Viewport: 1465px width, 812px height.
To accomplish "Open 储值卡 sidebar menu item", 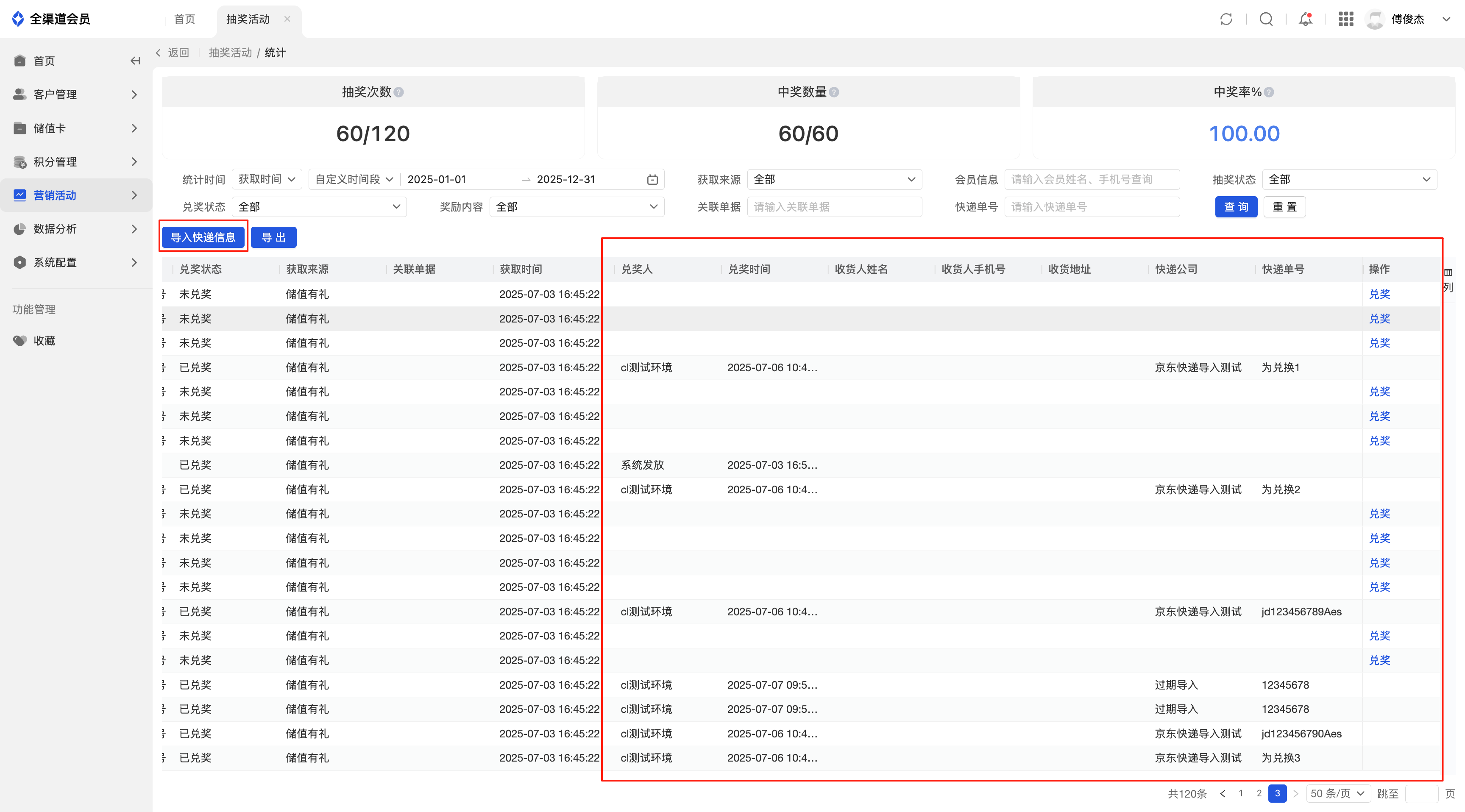I will [x=76, y=128].
